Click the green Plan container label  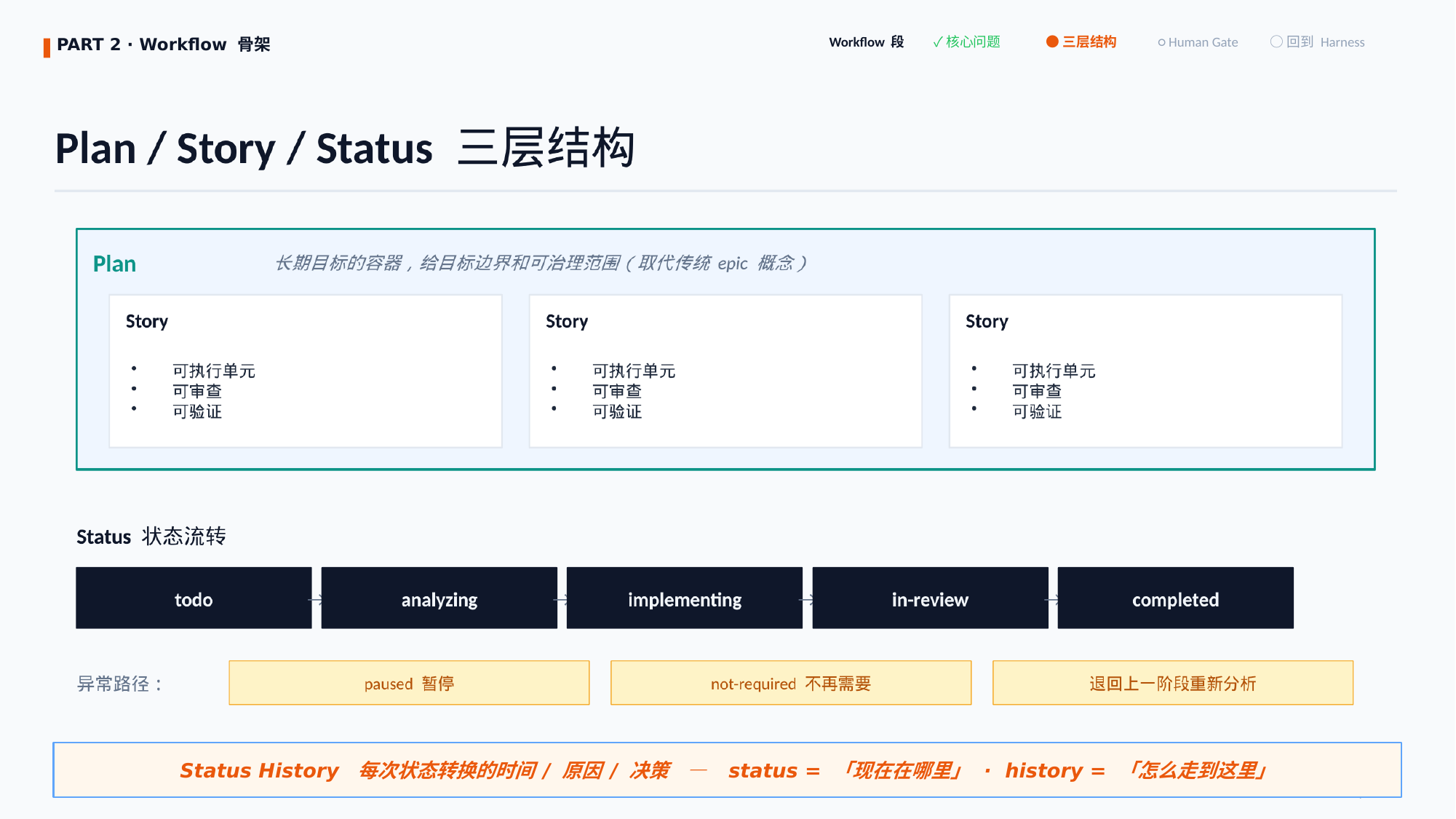(114, 264)
